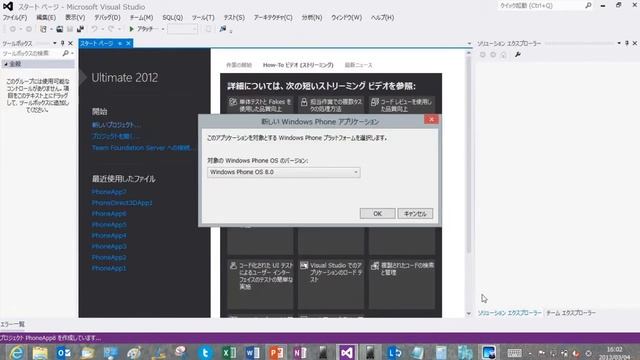Click the Solution Explorer properties wrench icon
640x360 pixels.
(518, 54)
